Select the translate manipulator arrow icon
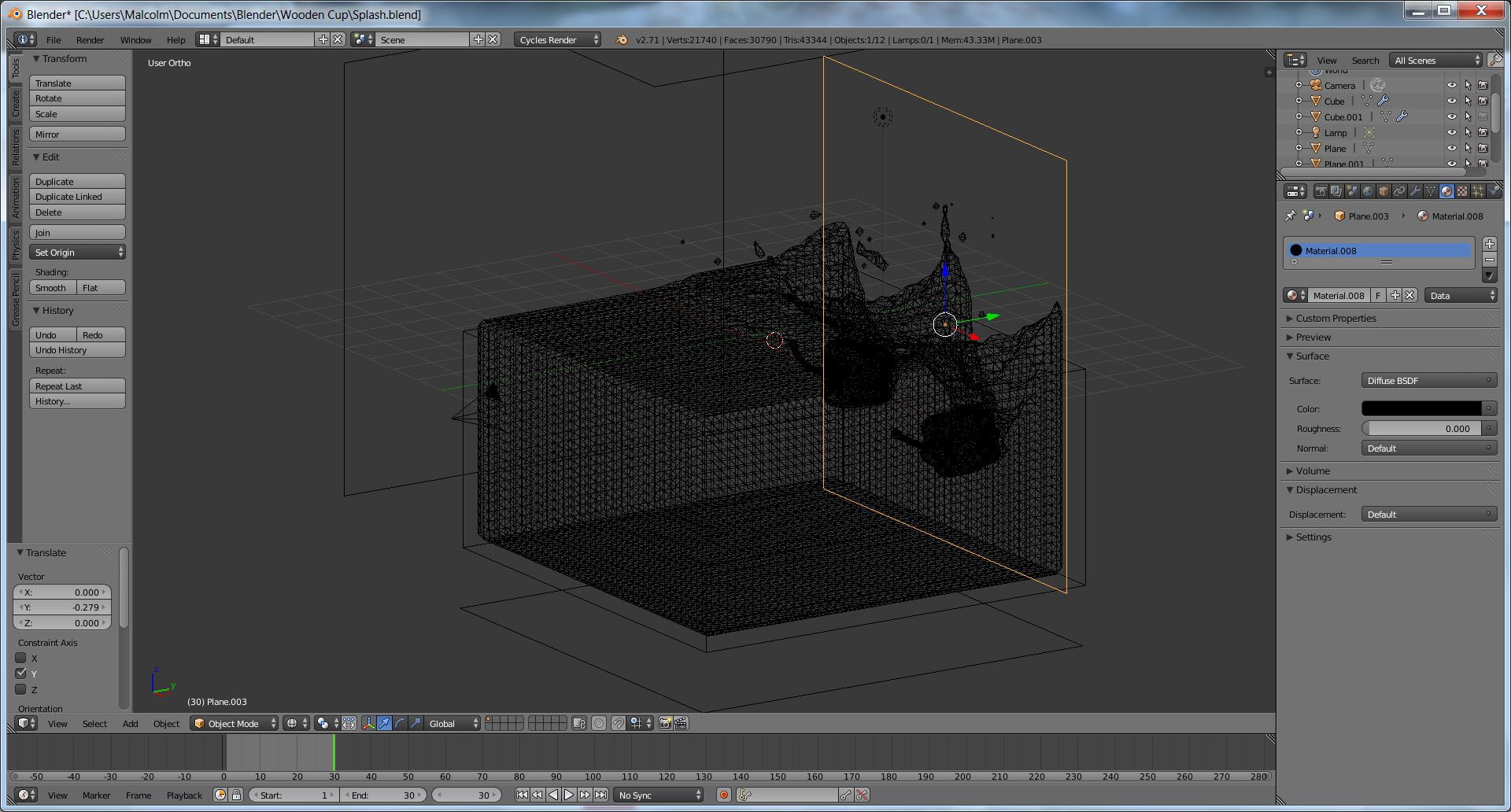 [x=384, y=723]
